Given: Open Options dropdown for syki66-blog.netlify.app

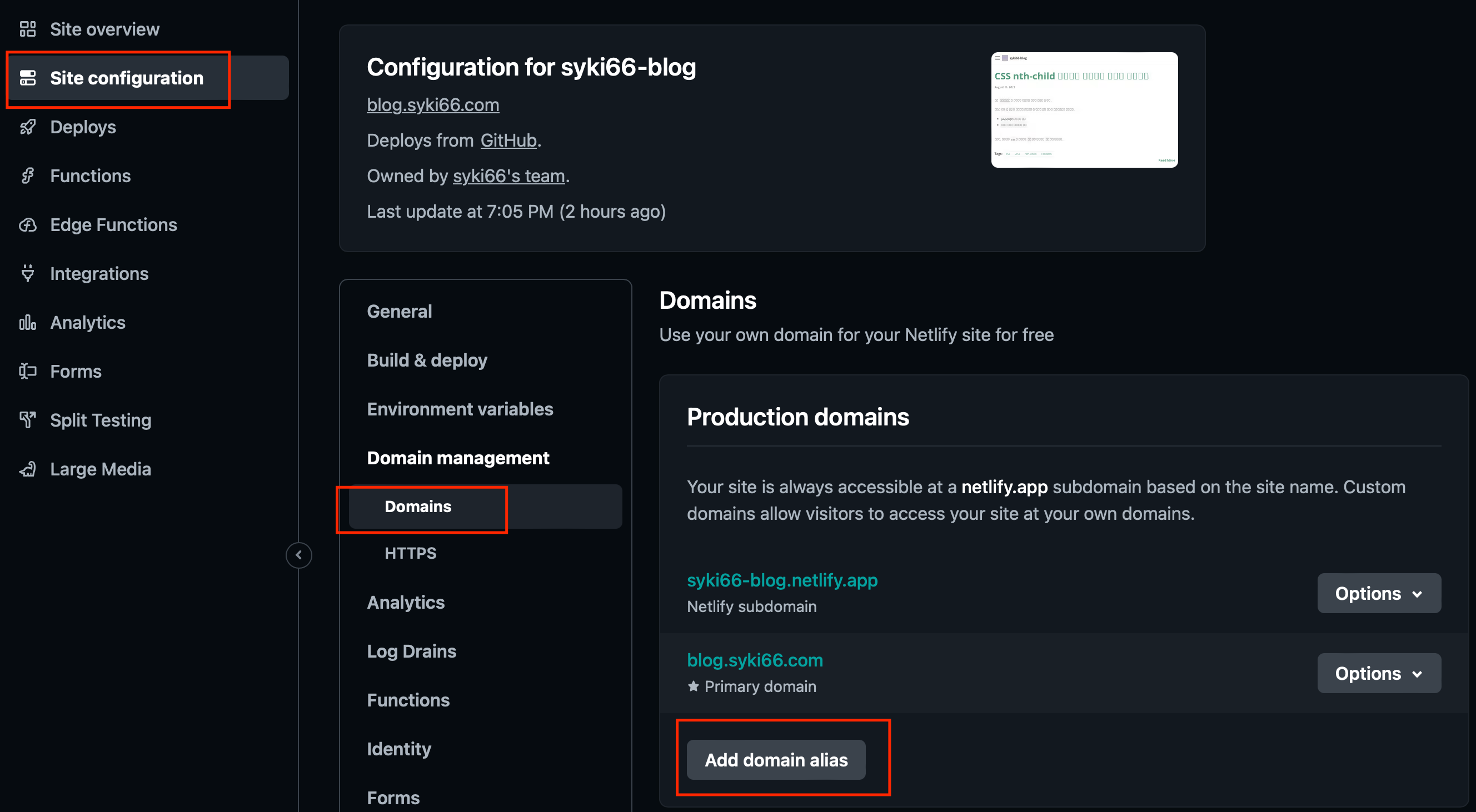Looking at the screenshot, I should coord(1379,593).
